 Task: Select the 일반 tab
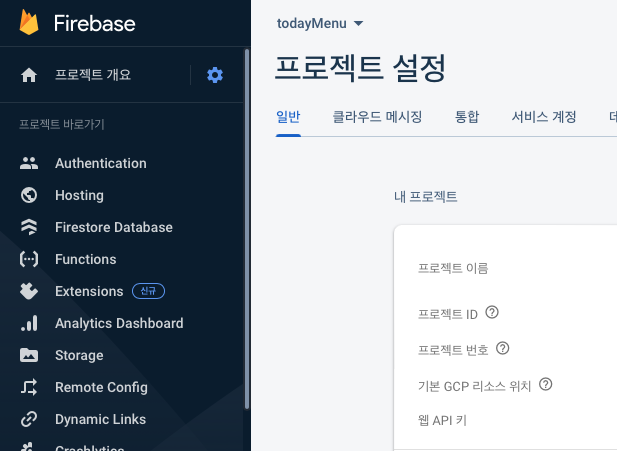point(288,117)
